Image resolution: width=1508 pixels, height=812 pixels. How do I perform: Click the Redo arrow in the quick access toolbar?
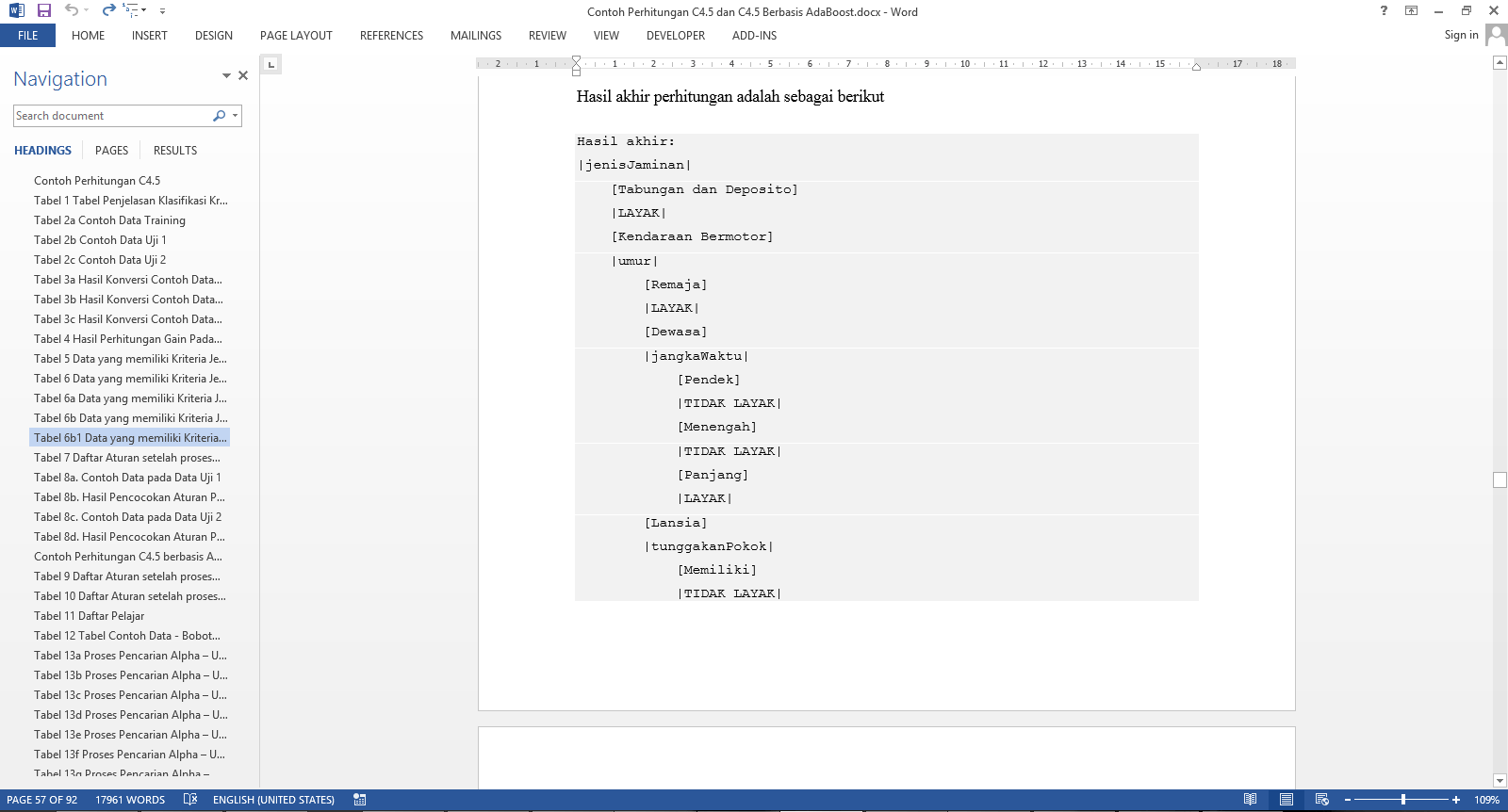pos(108,10)
